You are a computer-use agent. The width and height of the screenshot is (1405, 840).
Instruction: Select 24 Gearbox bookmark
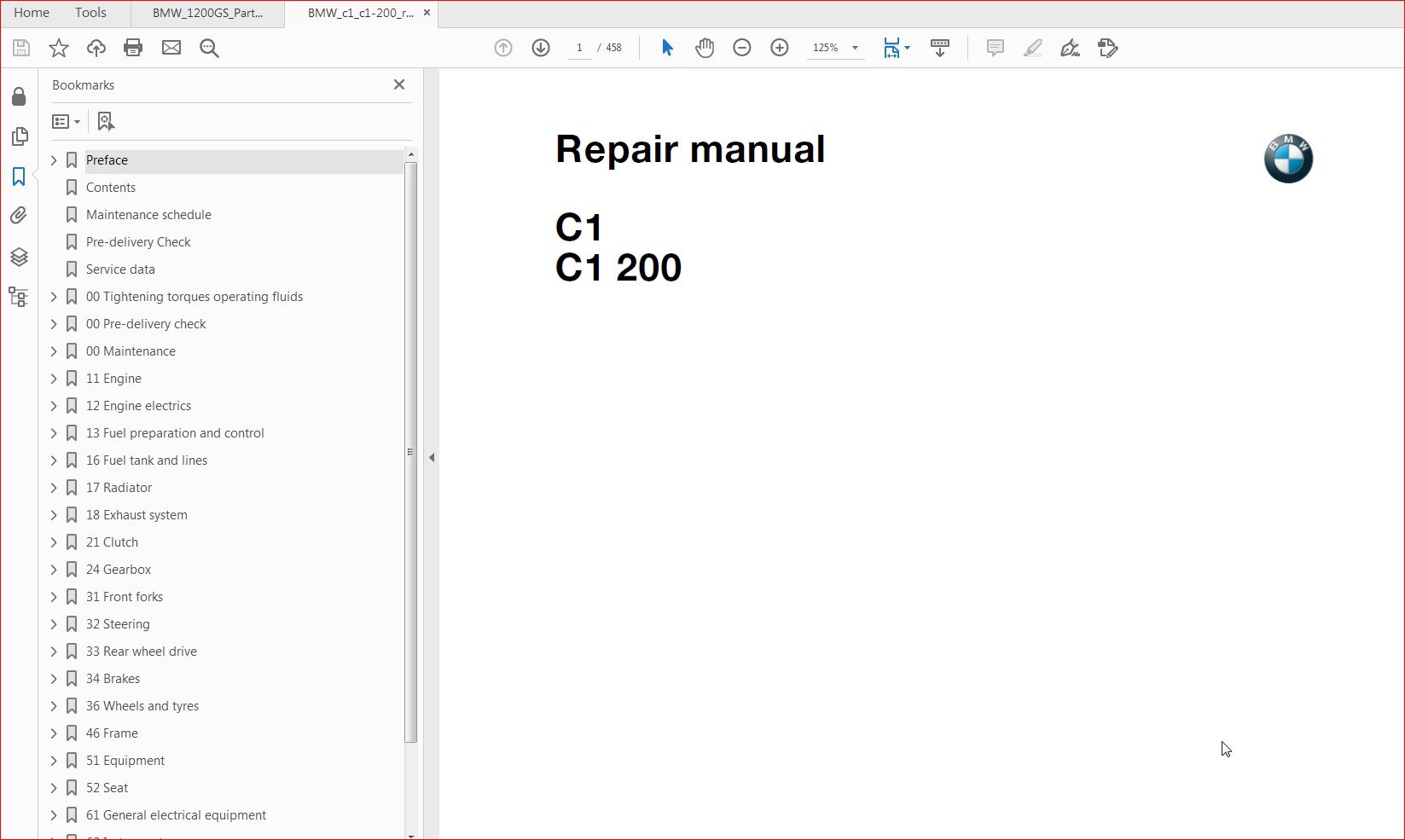click(119, 570)
